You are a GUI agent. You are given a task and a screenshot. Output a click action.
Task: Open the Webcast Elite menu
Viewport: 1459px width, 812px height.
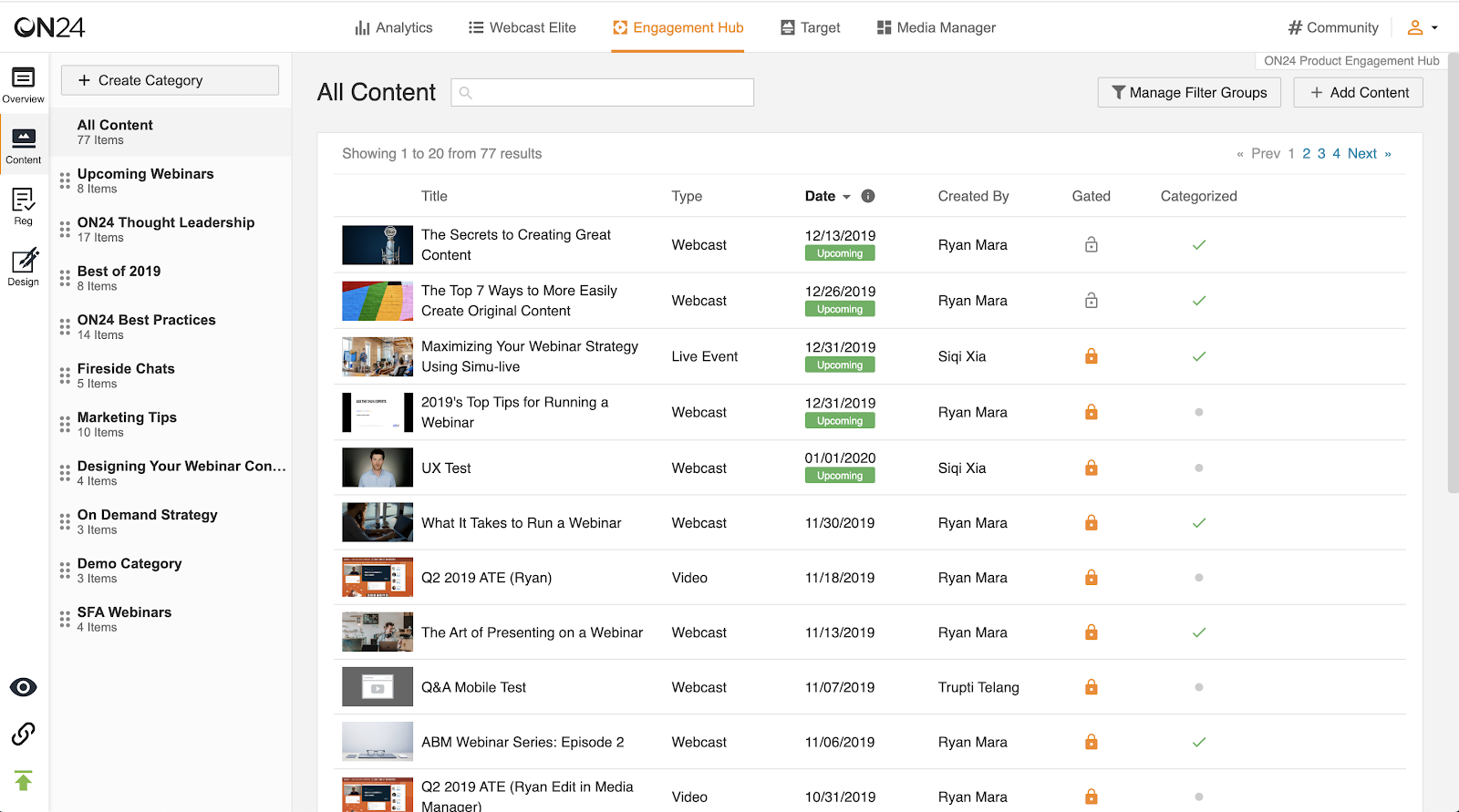(523, 27)
